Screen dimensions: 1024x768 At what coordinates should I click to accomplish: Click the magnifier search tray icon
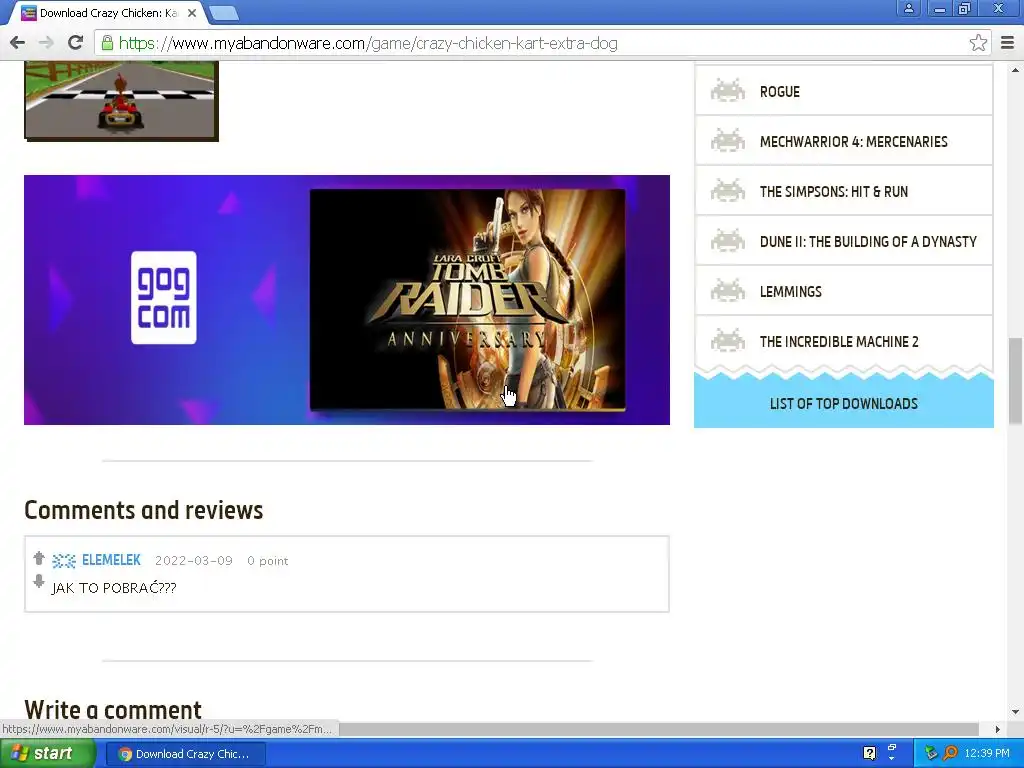click(x=950, y=753)
